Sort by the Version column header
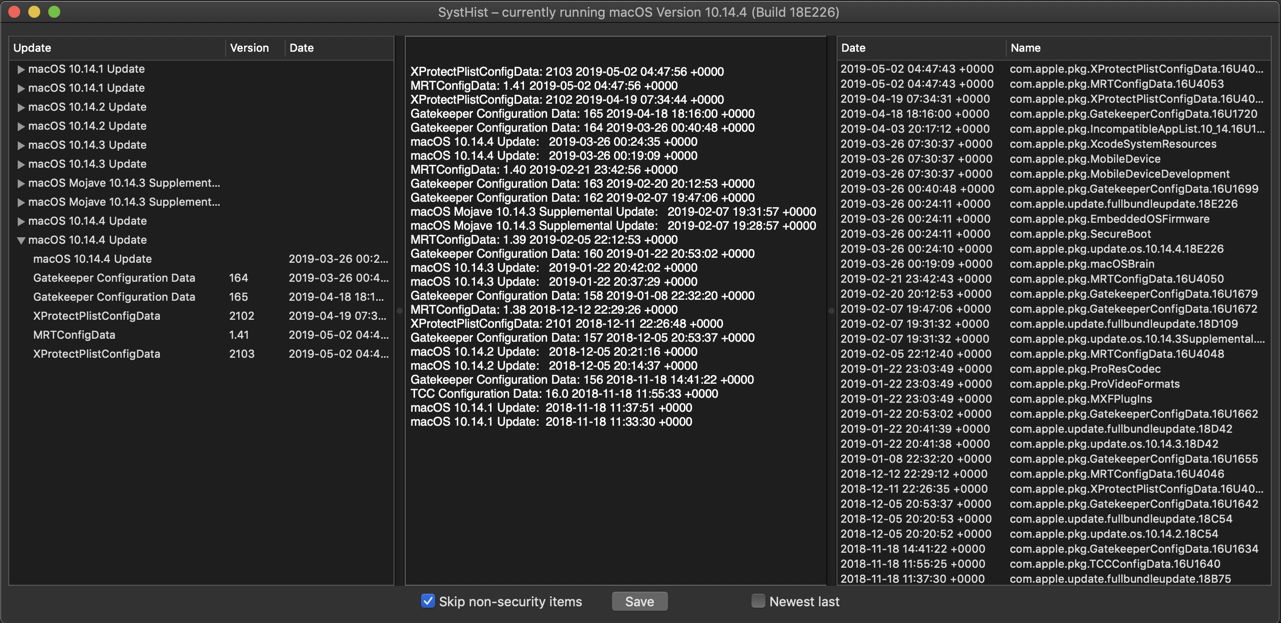Image resolution: width=1281 pixels, height=623 pixels. tap(254, 48)
